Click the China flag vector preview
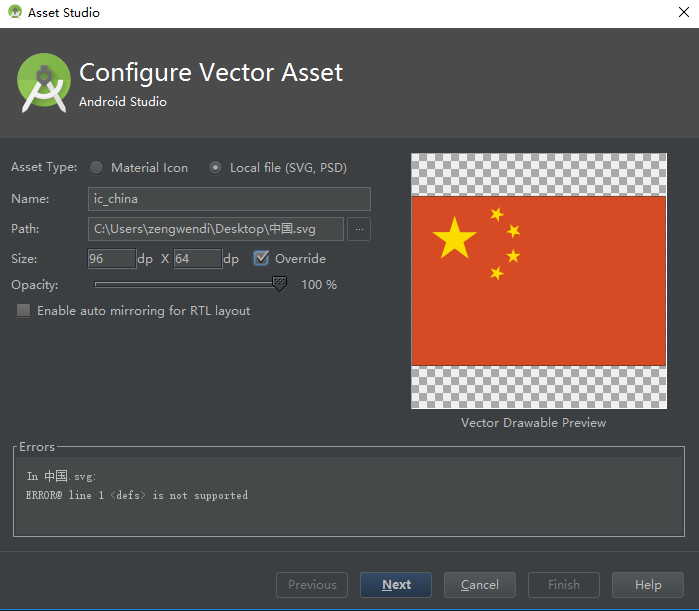Viewport: 699px width, 611px height. pyautogui.click(x=539, y=281)
